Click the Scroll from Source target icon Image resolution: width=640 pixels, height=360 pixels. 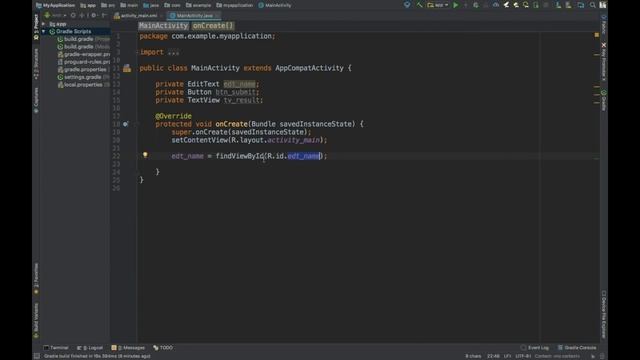click(x=73, y=16)
